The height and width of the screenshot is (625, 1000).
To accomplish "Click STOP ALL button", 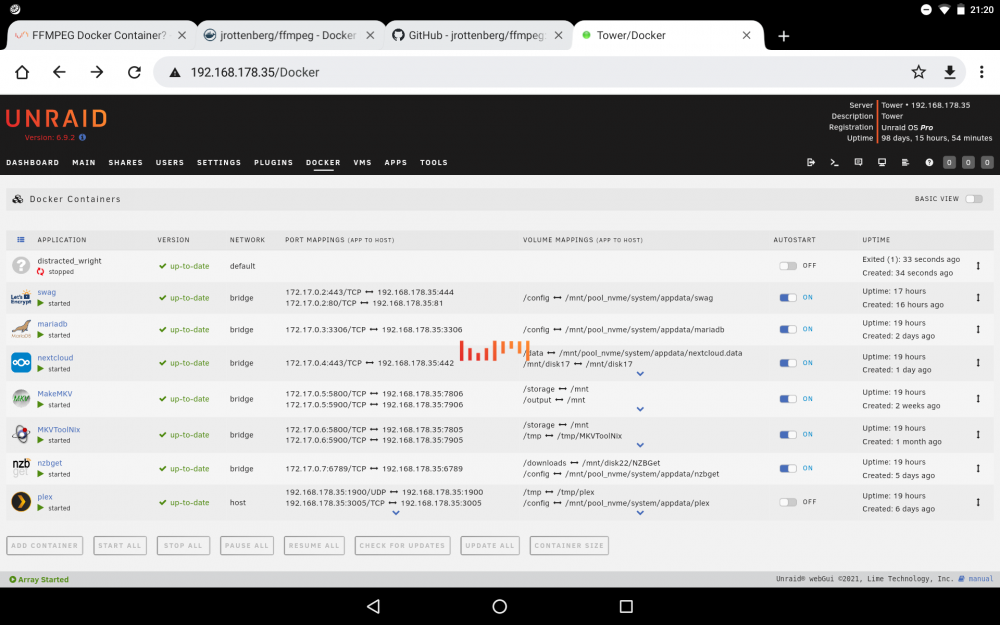I will click(x=183, y=545).
